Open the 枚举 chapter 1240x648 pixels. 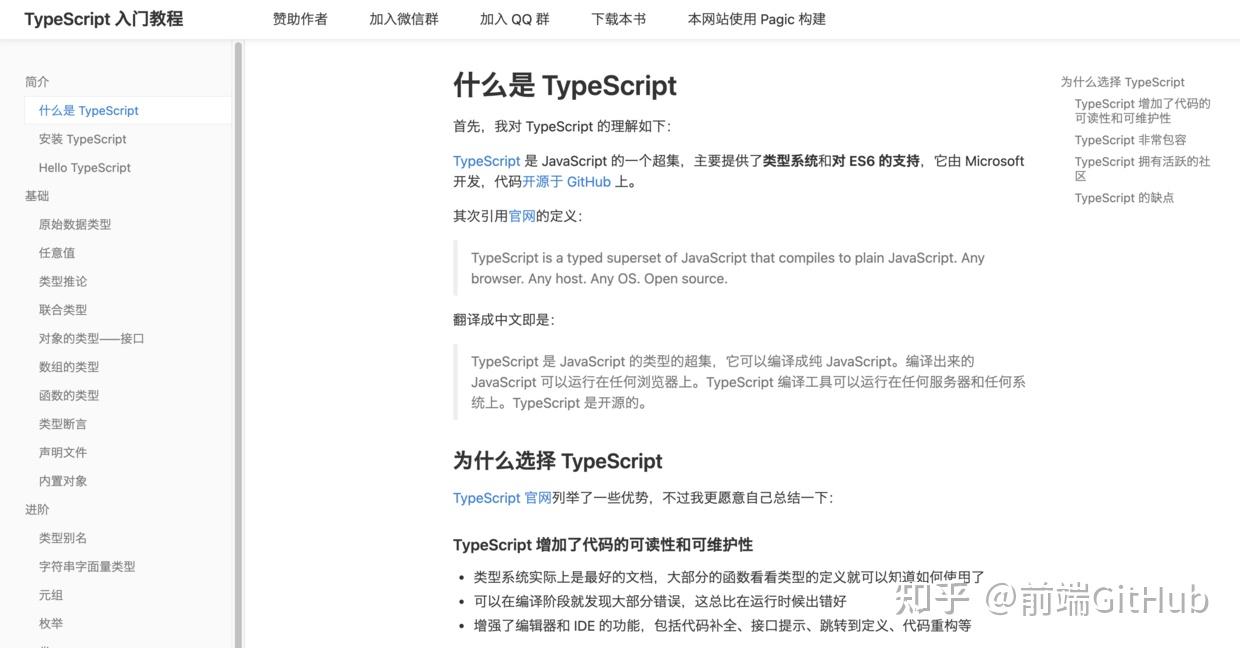click(x=50, y=623)
